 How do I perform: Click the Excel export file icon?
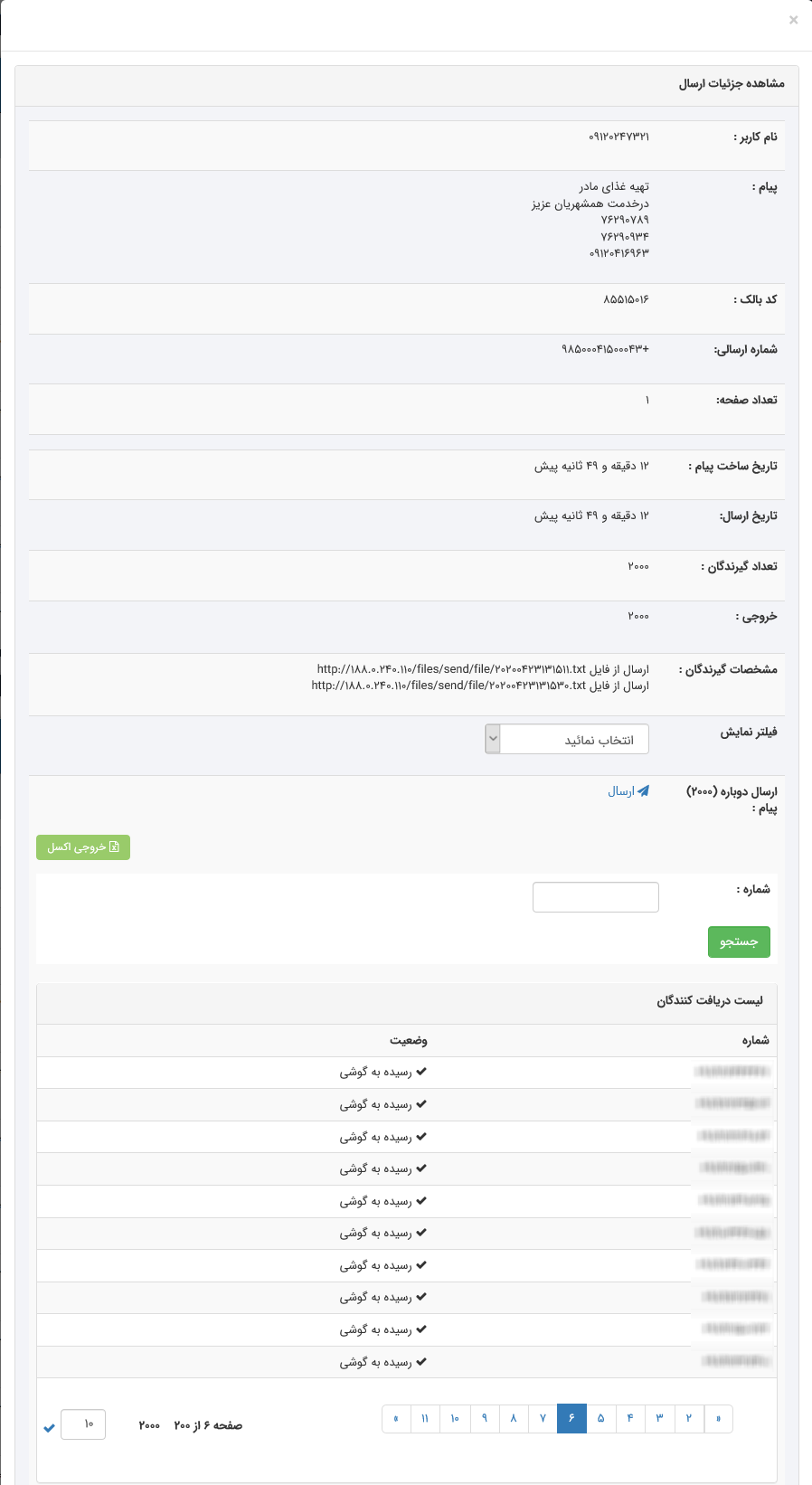tap(114, 847)
